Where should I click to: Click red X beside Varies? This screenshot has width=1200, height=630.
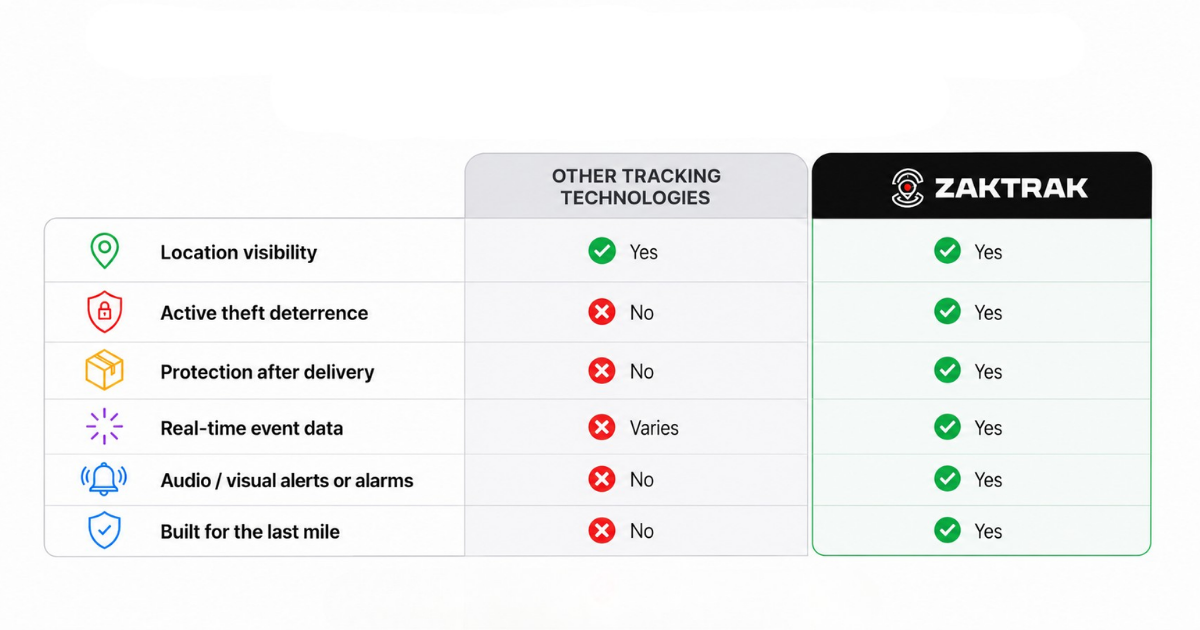tap(602, 427)
